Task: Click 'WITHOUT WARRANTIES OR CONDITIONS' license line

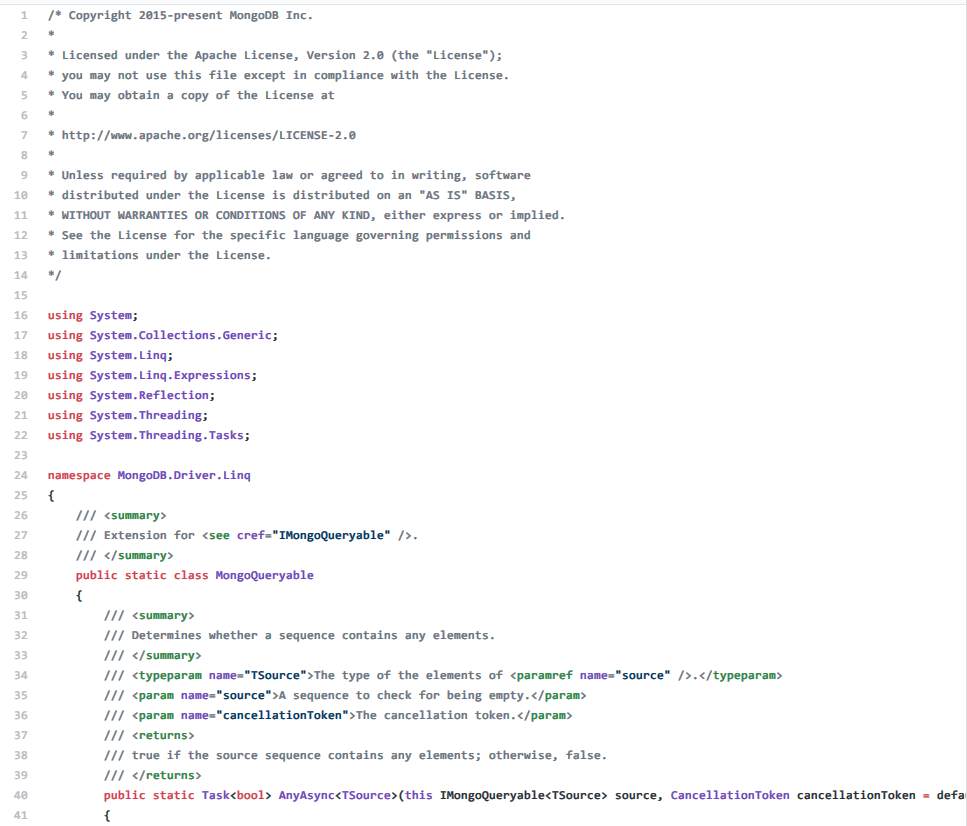Action: coord(307,215)
